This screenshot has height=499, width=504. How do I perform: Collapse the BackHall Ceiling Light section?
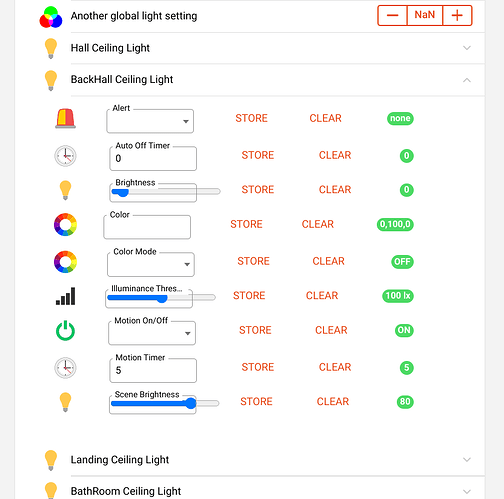pyautogui.click(x=467, y=80)
